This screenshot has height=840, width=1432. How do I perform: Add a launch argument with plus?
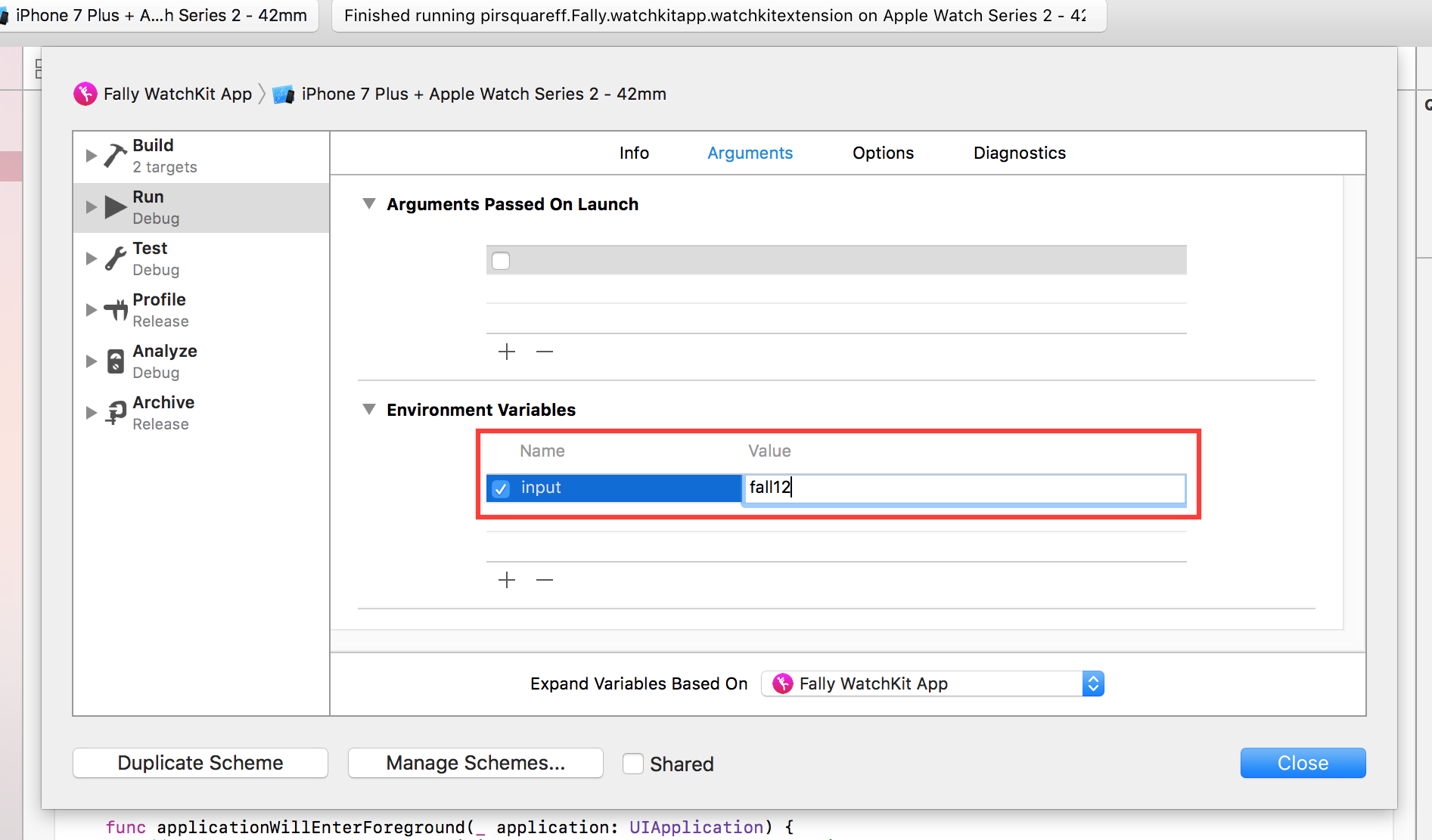(x=507, y=352)
